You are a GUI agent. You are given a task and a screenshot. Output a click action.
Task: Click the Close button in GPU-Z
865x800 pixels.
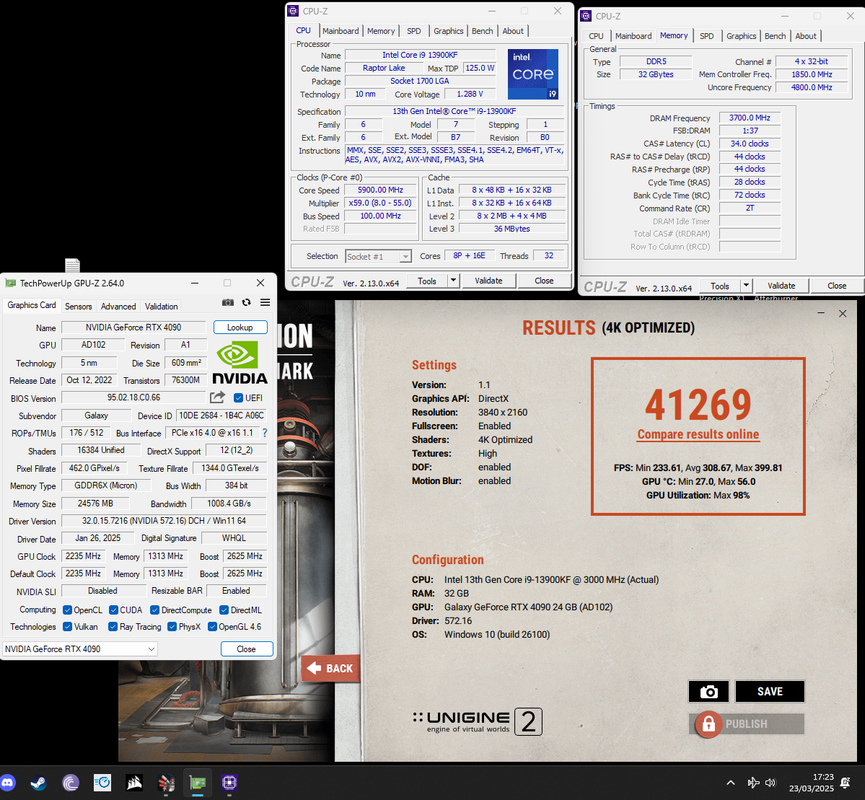[247, 649]
